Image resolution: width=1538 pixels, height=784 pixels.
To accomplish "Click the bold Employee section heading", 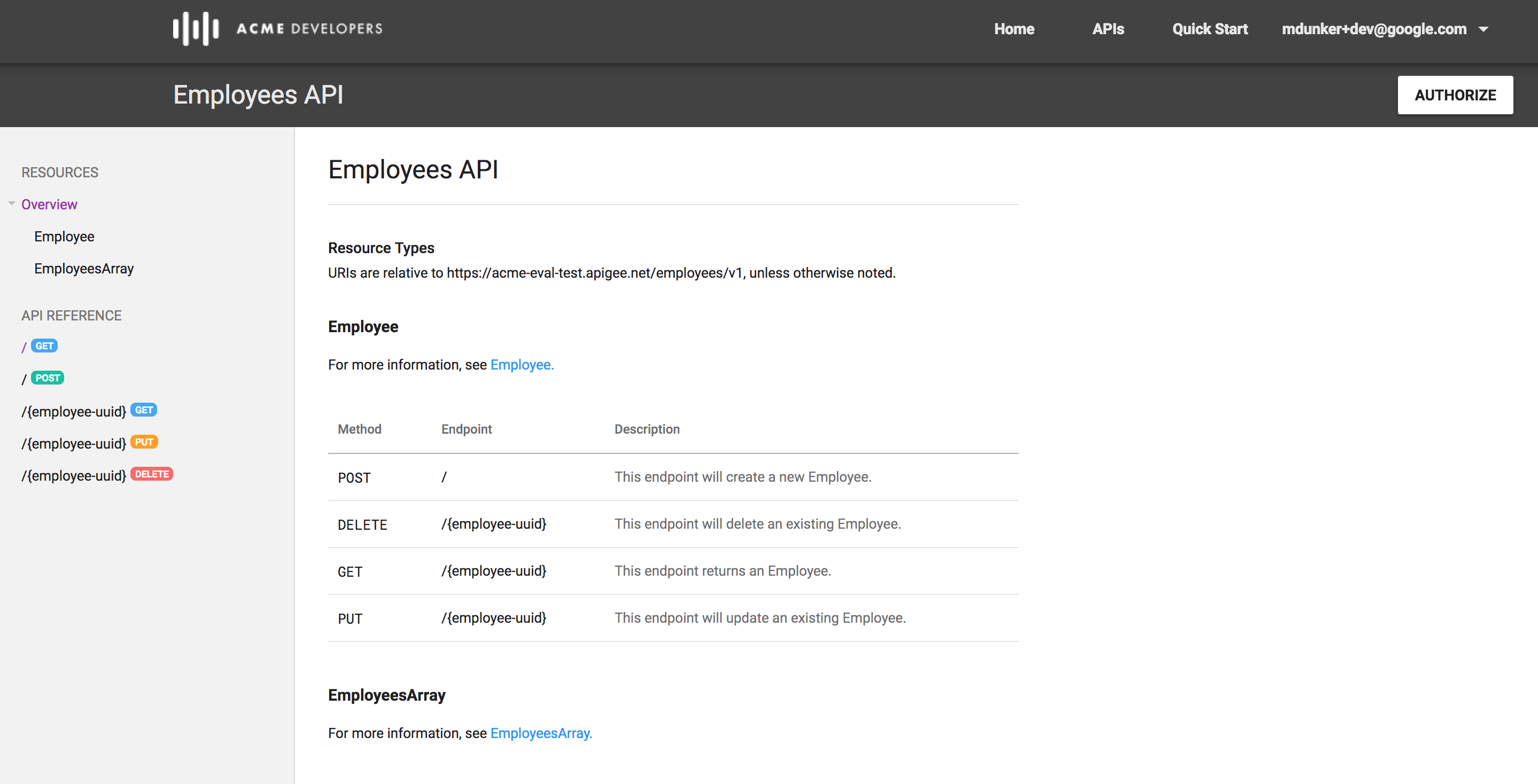I will point(363,326).
